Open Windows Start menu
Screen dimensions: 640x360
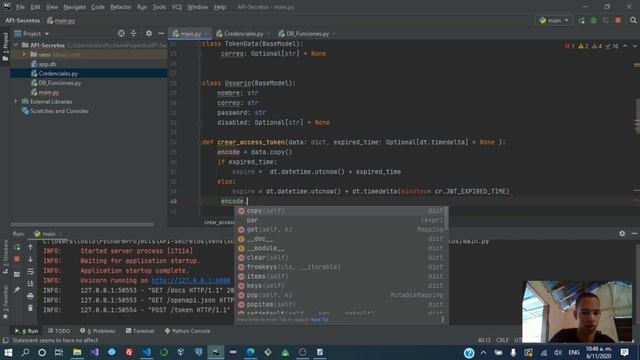tap(8, 352)
